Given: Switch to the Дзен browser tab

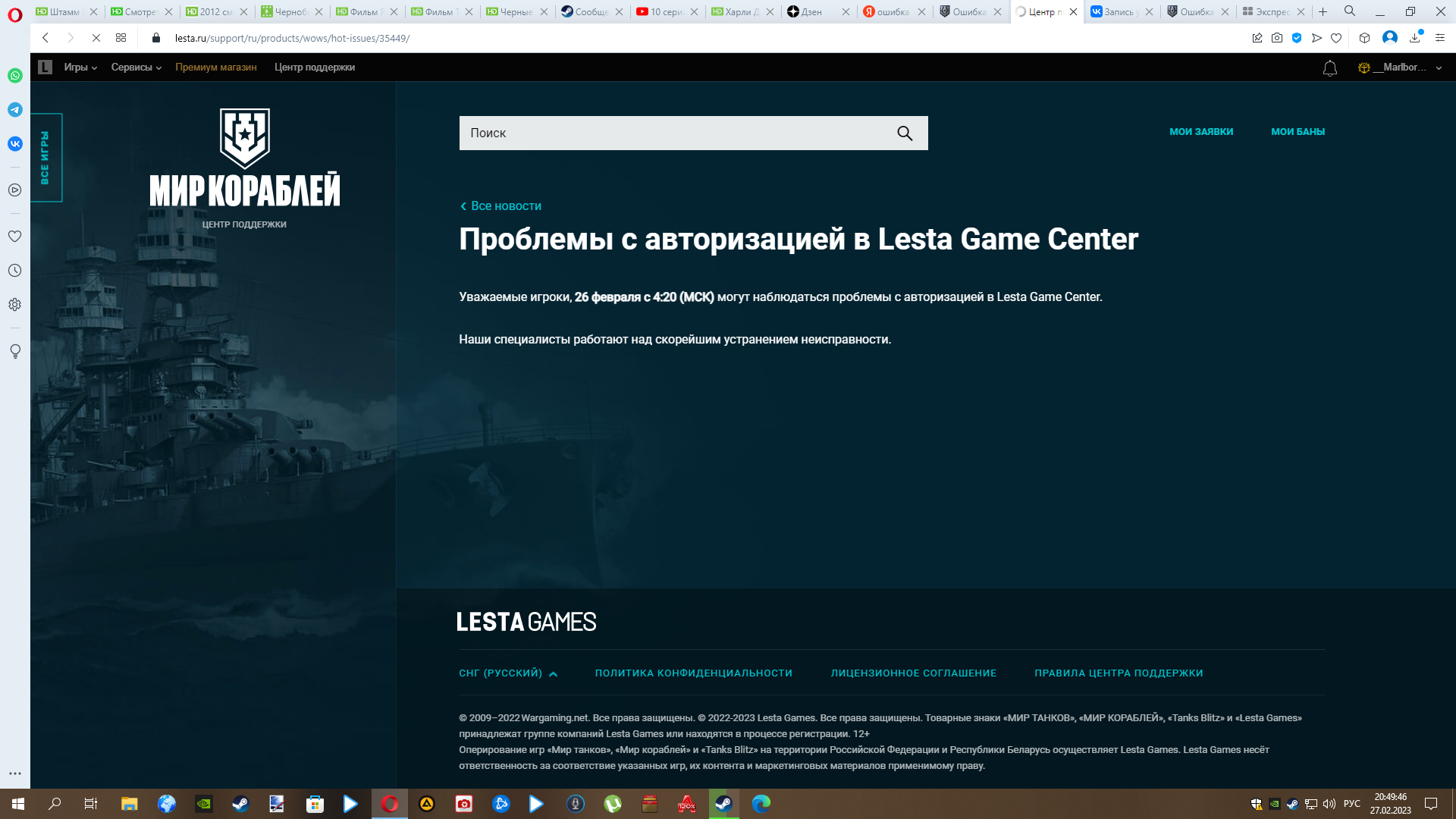Looking at the screenshot, I should 811,11.
